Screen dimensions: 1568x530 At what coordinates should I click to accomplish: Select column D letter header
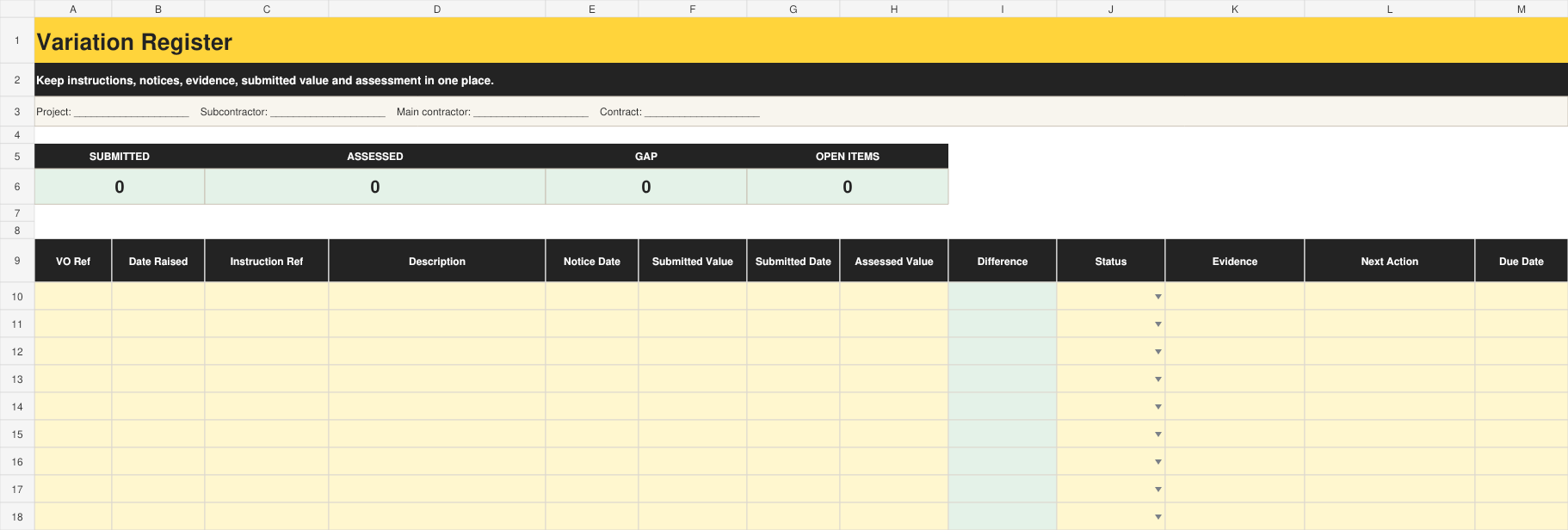[x=437, y=9]
